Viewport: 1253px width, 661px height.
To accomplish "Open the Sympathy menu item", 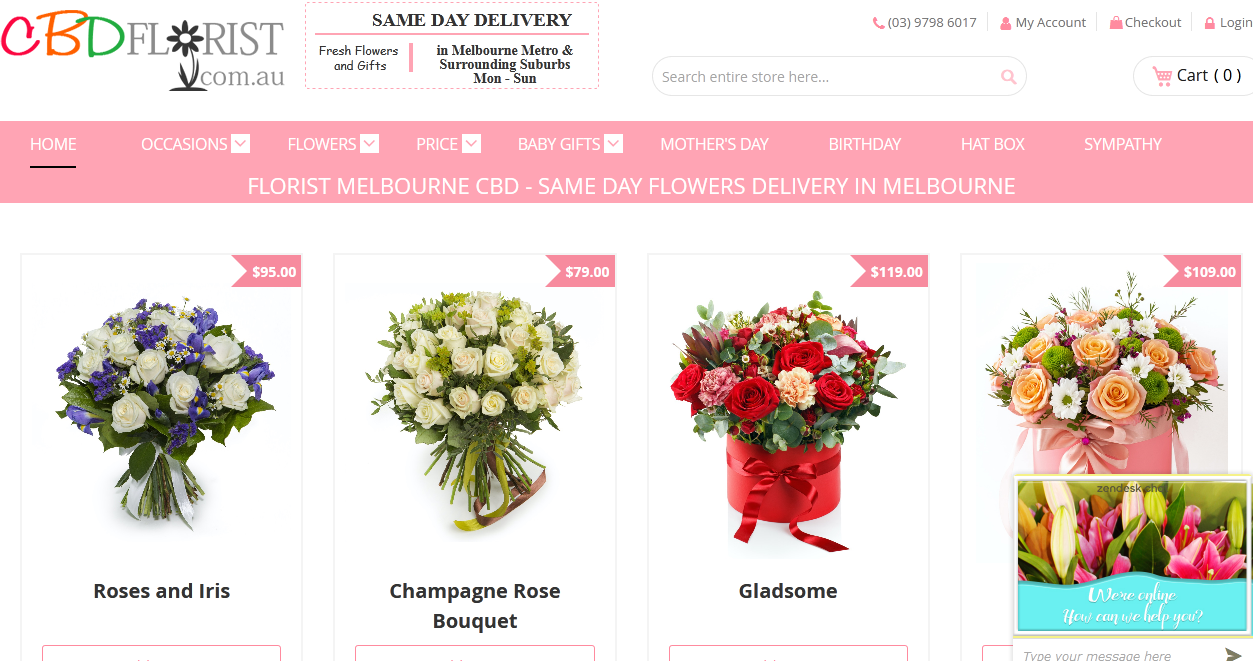I will point(1123,144).
